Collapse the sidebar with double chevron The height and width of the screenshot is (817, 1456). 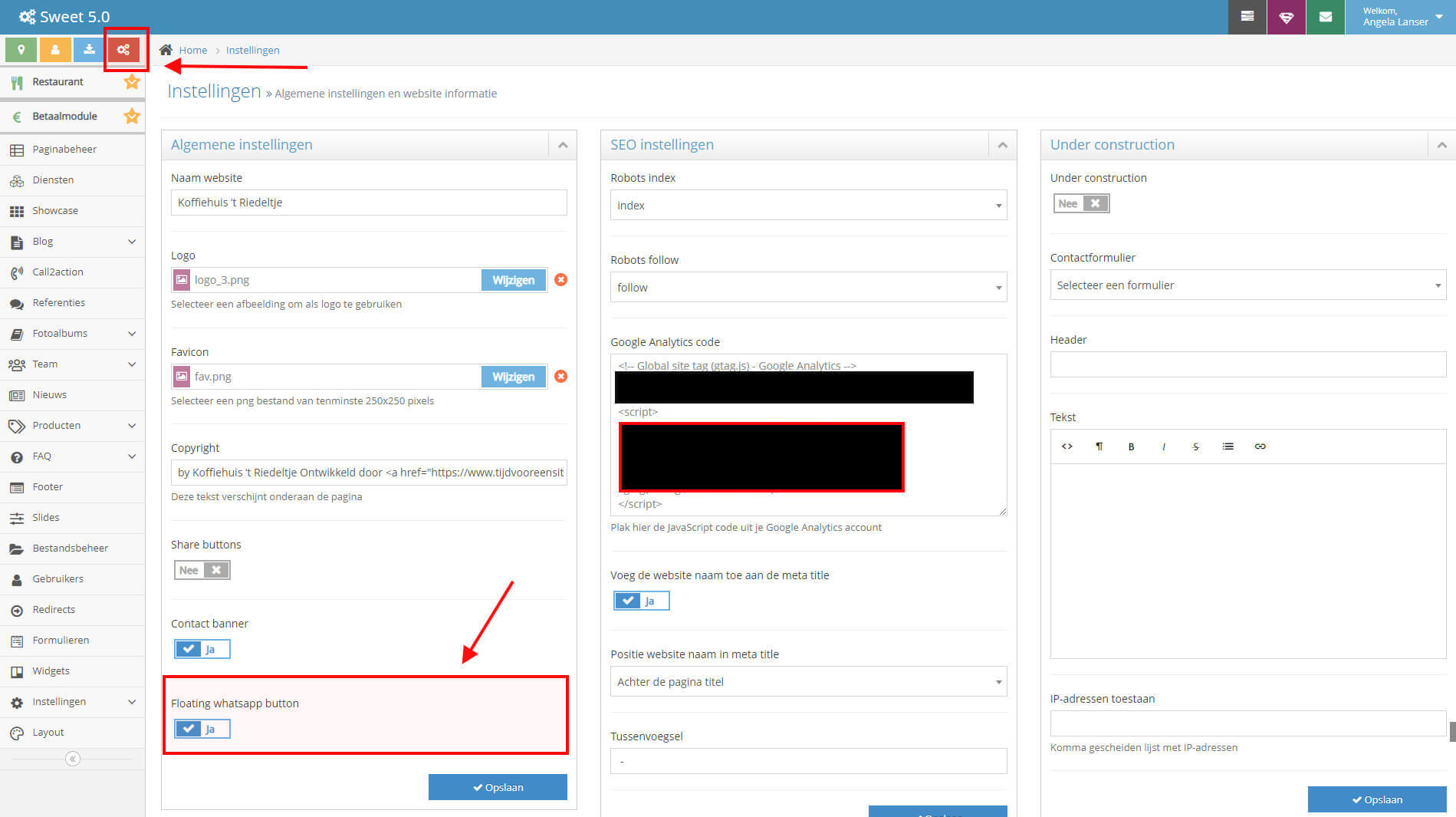click(x=73, y=759)
